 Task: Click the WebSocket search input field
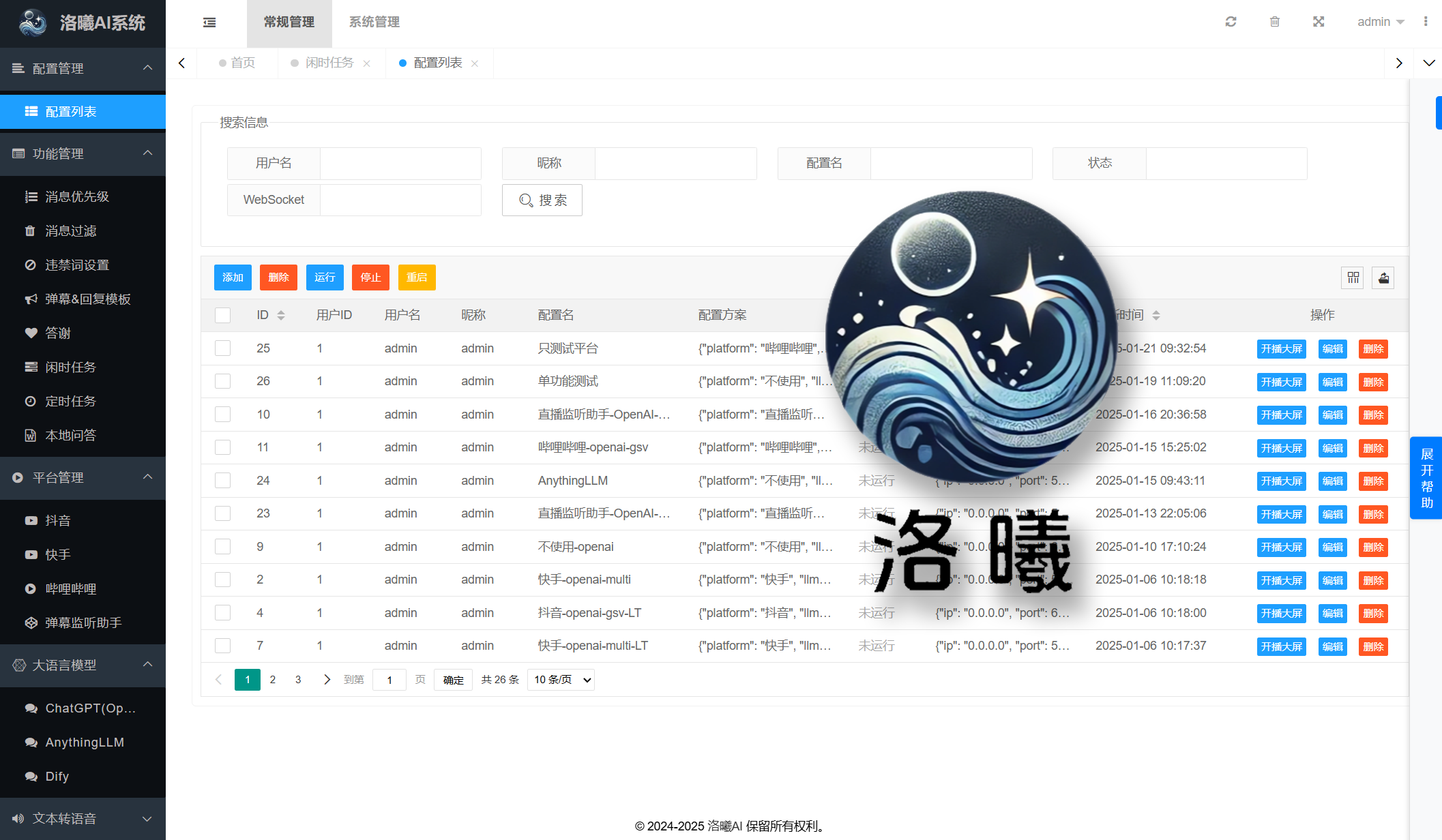[400, 200]
